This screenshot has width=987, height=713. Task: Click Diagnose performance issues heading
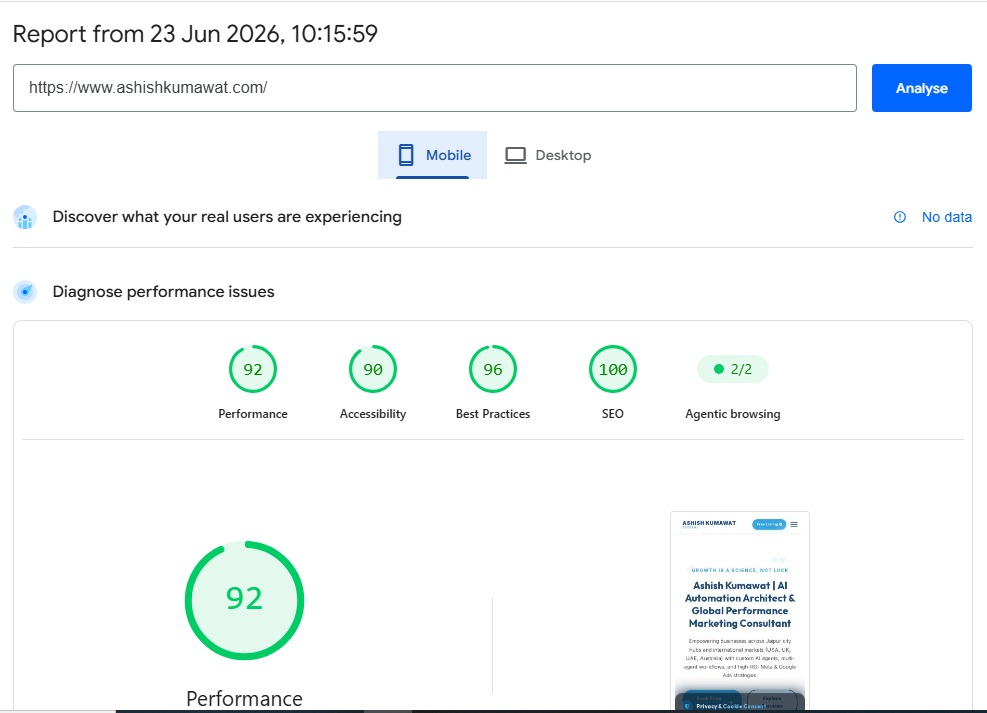point(164,292)
